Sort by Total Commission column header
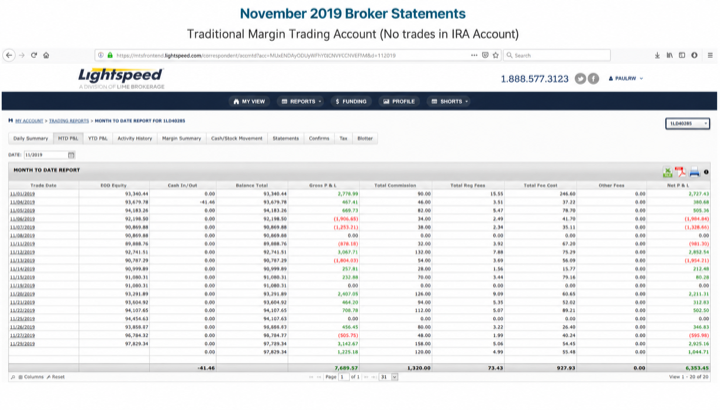 coord(395,185)
